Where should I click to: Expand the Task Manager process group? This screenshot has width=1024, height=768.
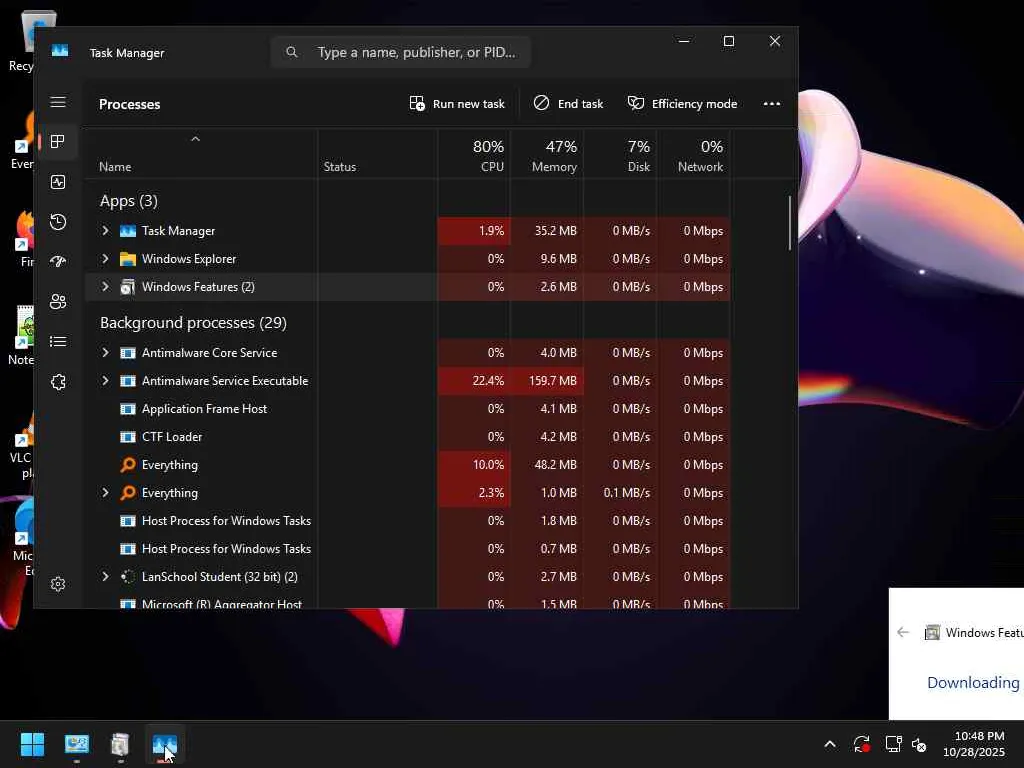click(x=105, y=231)
